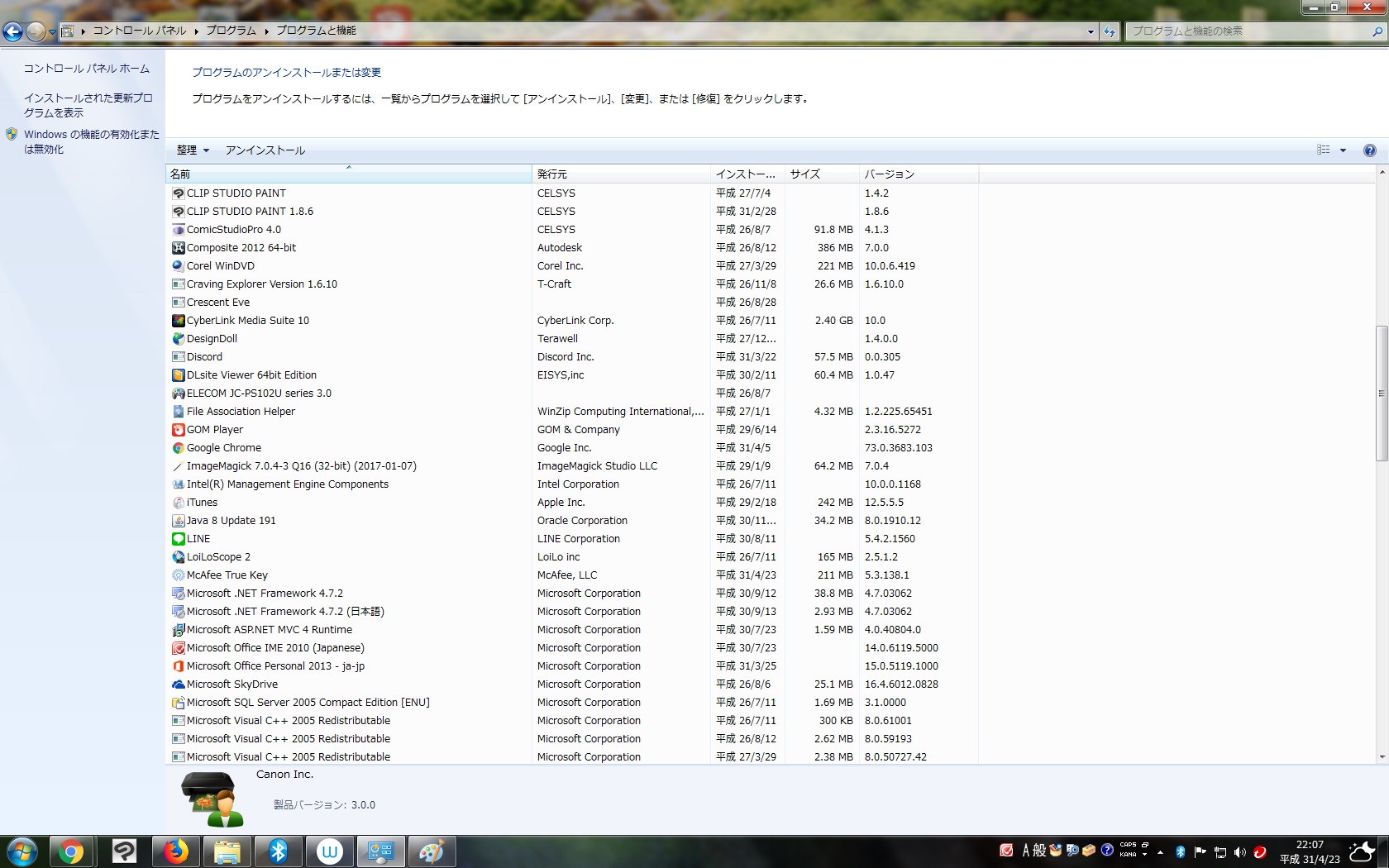
Task: Open コントロール パネル ホーム link
Action: 87,69
